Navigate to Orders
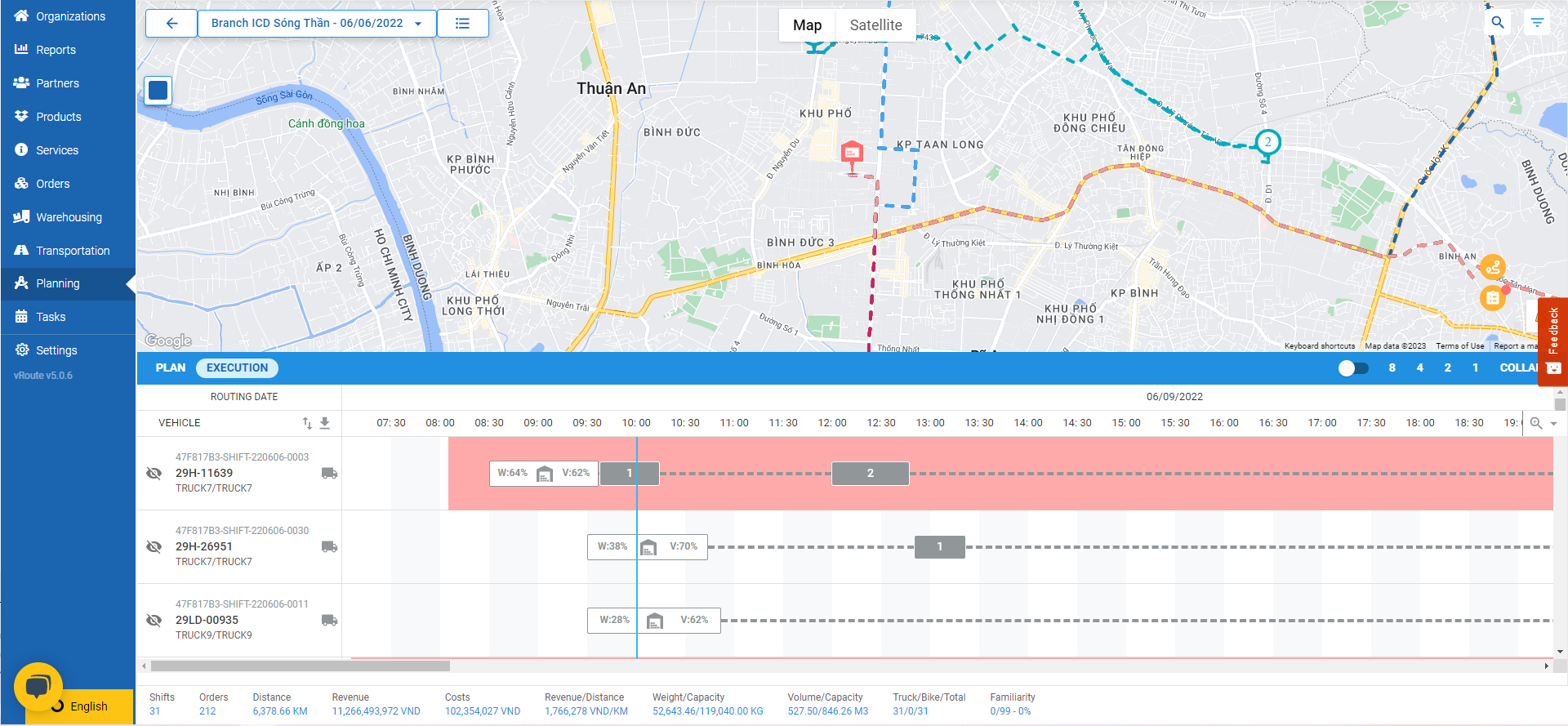The image size is (1568, 726). coord(68,184)
